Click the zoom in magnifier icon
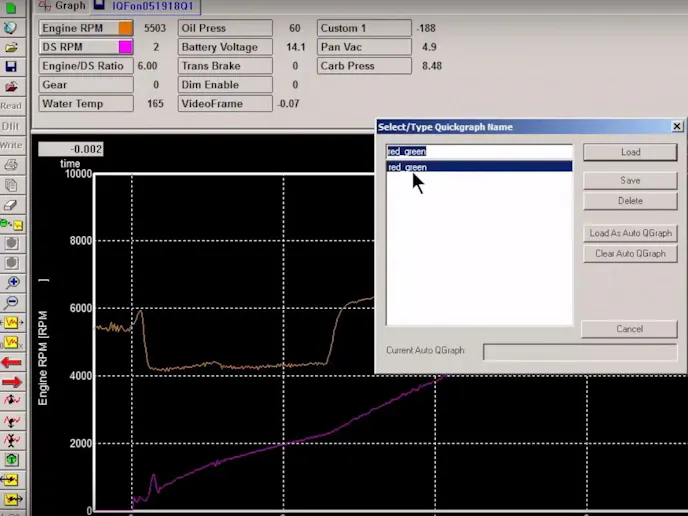 (12, 282)
